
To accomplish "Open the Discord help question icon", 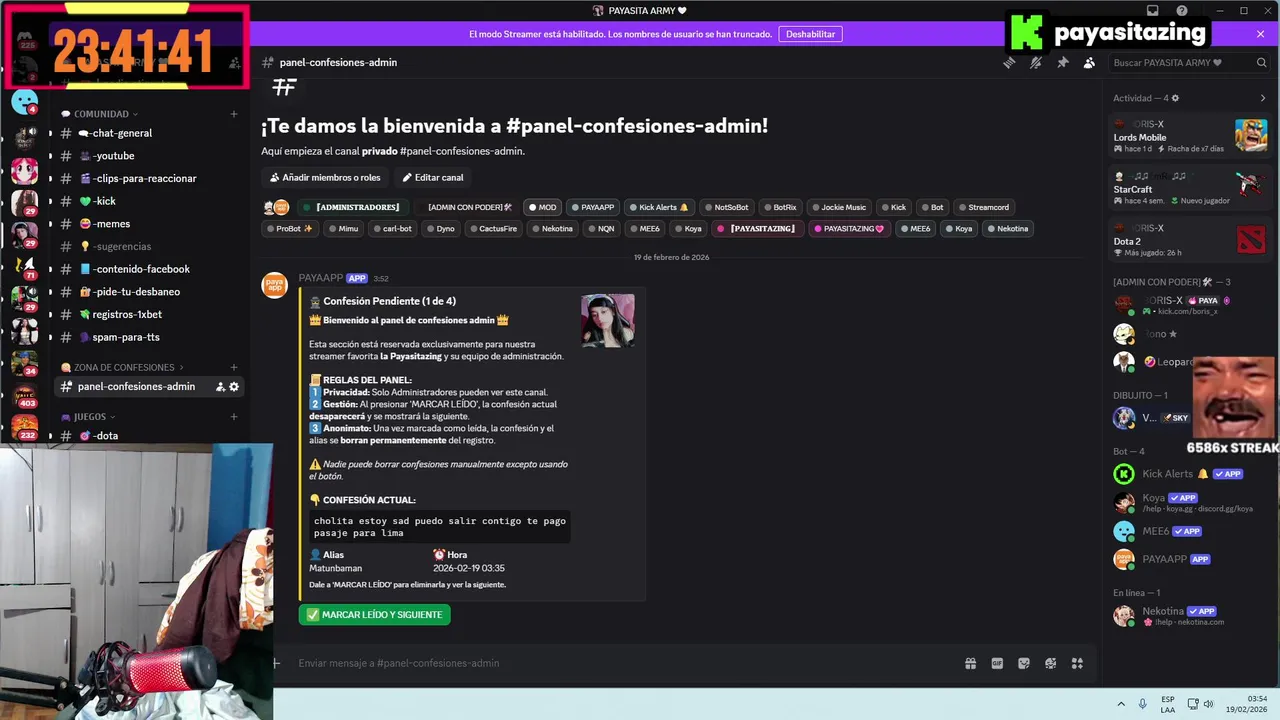I will click(1182, 11).
